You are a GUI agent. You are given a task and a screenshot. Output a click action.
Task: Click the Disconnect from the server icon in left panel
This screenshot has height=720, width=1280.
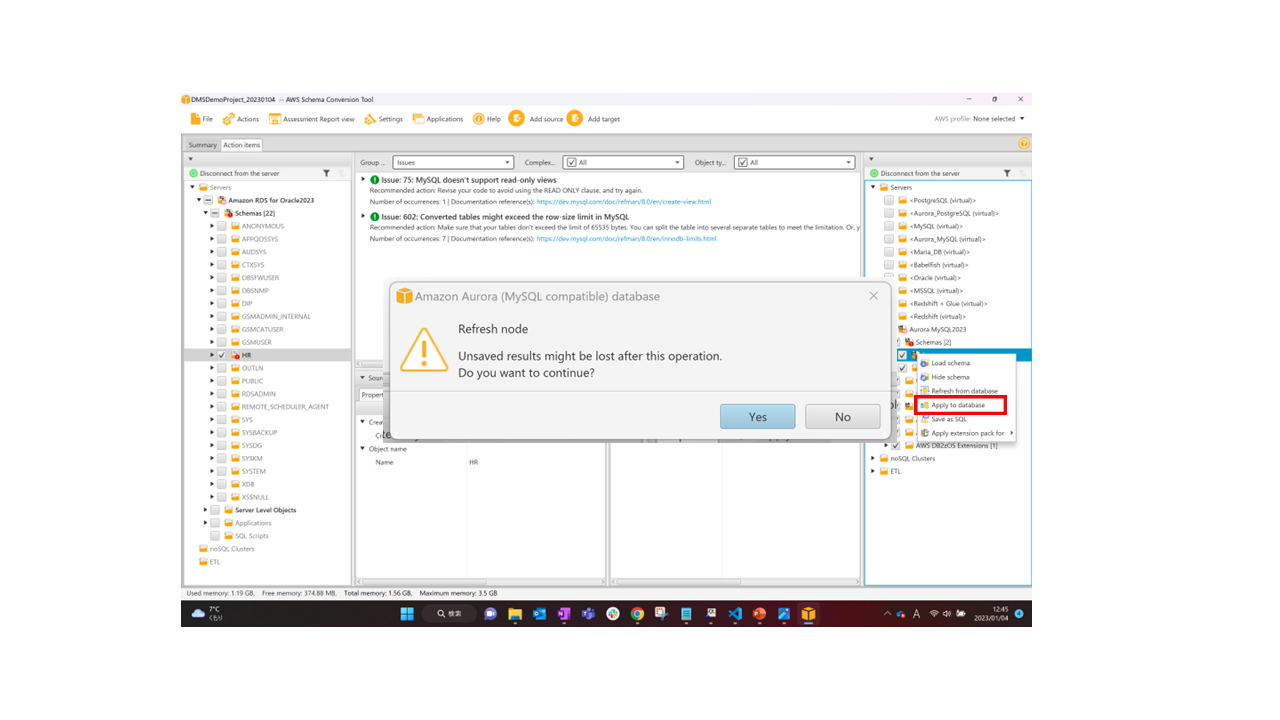click(x=193, y=173)
